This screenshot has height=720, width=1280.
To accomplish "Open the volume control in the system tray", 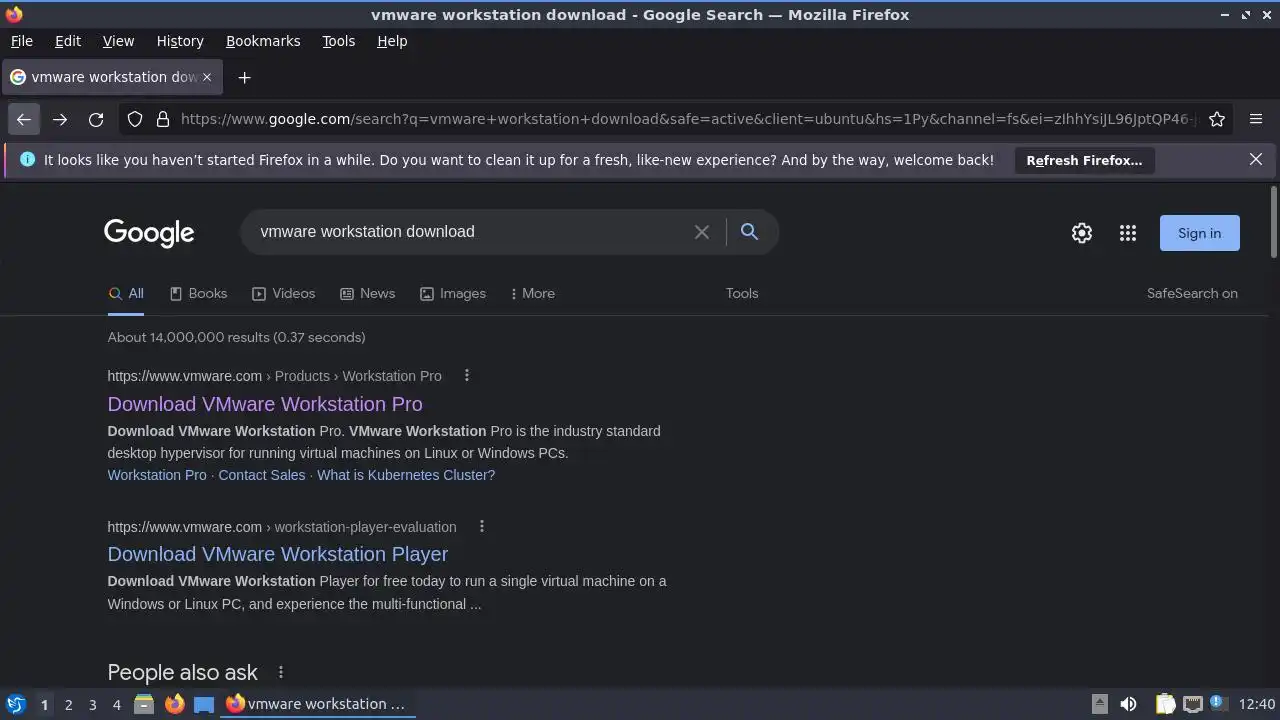I will [x=1128, y=704].
